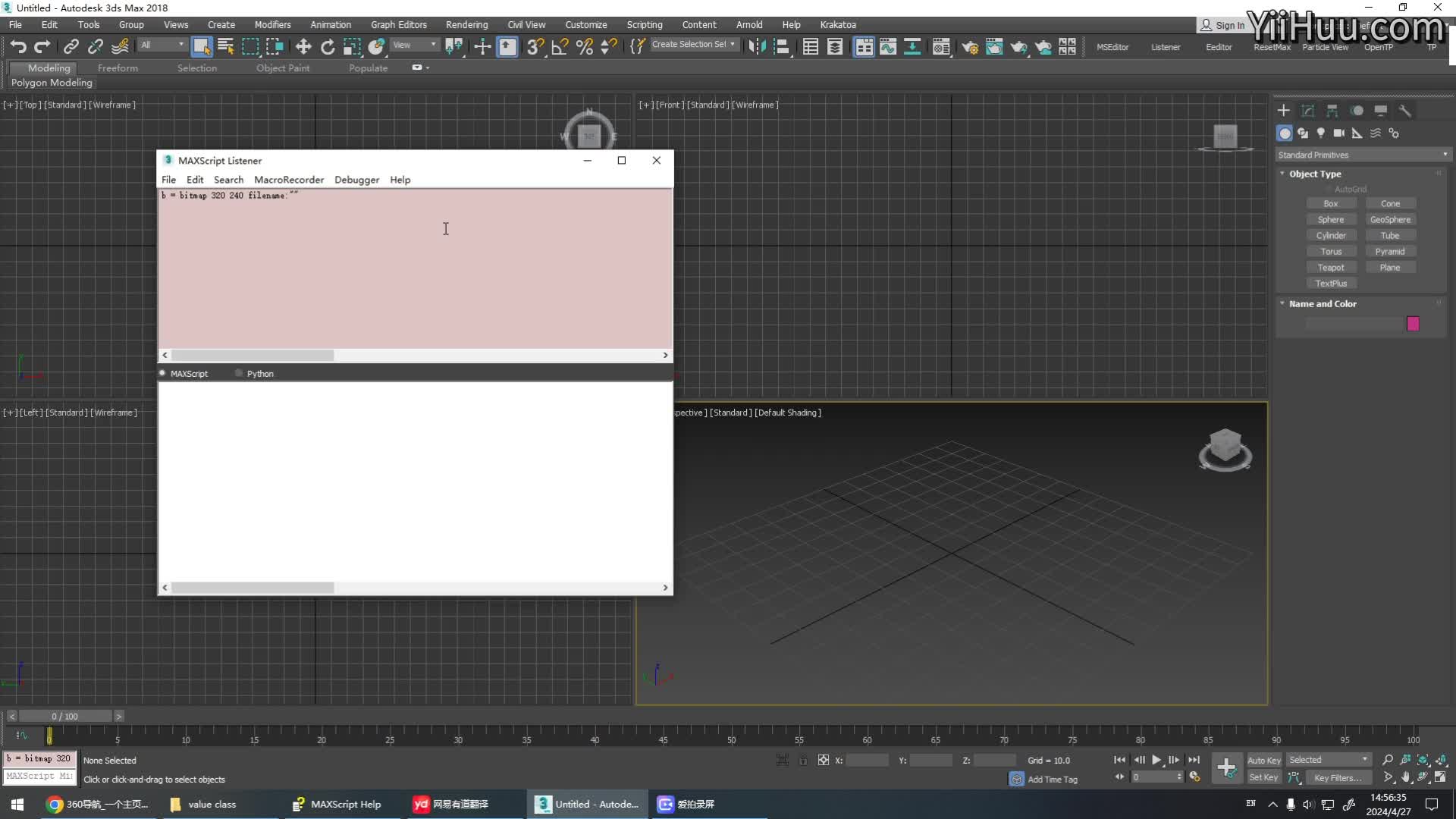Click the Sphere primitive button
This screenshot has width=1456, height=819.
(1331, 219)
